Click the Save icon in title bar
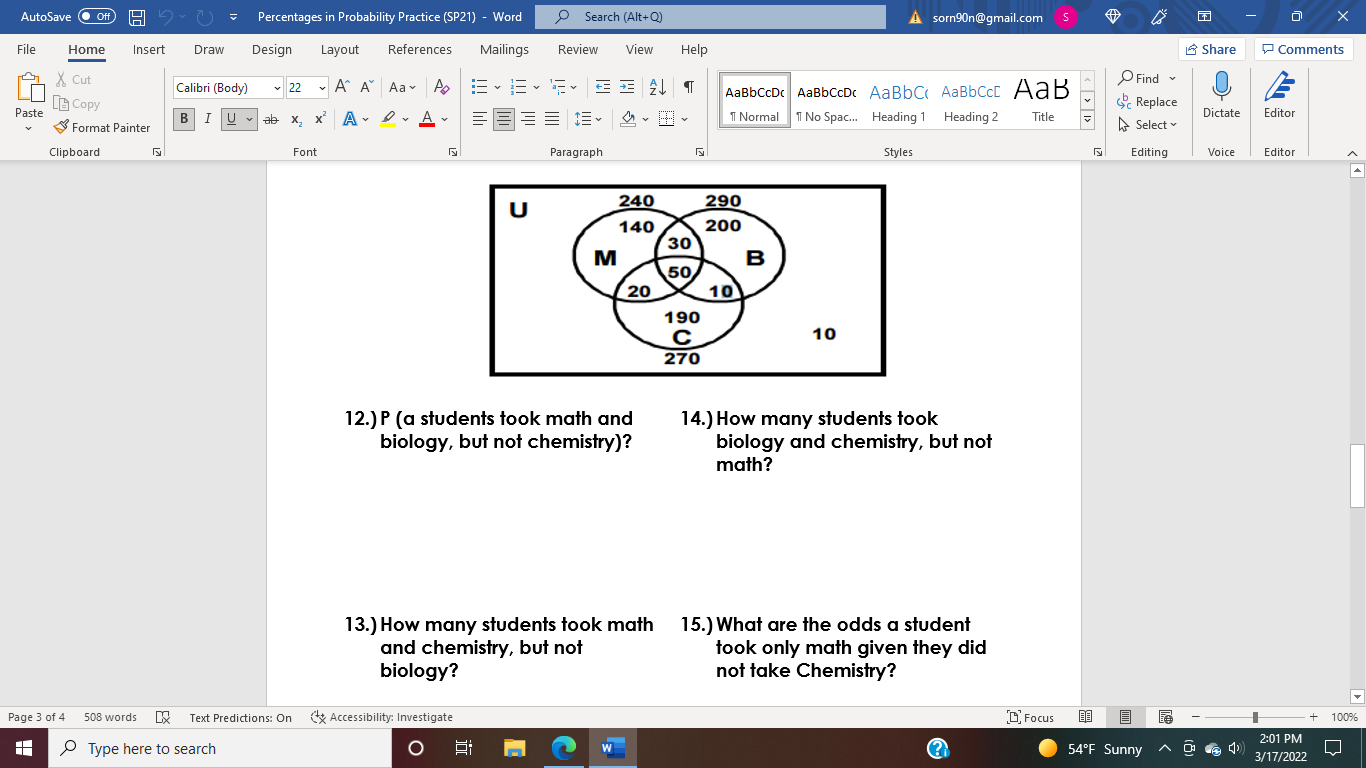The width and height of the screenshot is (1366, 768). (137, 17)
